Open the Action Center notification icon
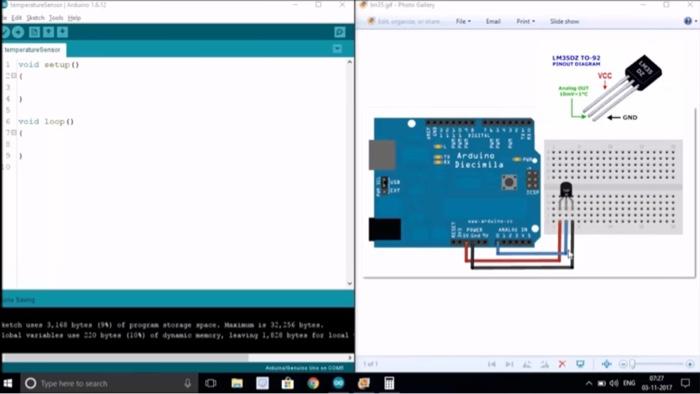 [686, 383]
